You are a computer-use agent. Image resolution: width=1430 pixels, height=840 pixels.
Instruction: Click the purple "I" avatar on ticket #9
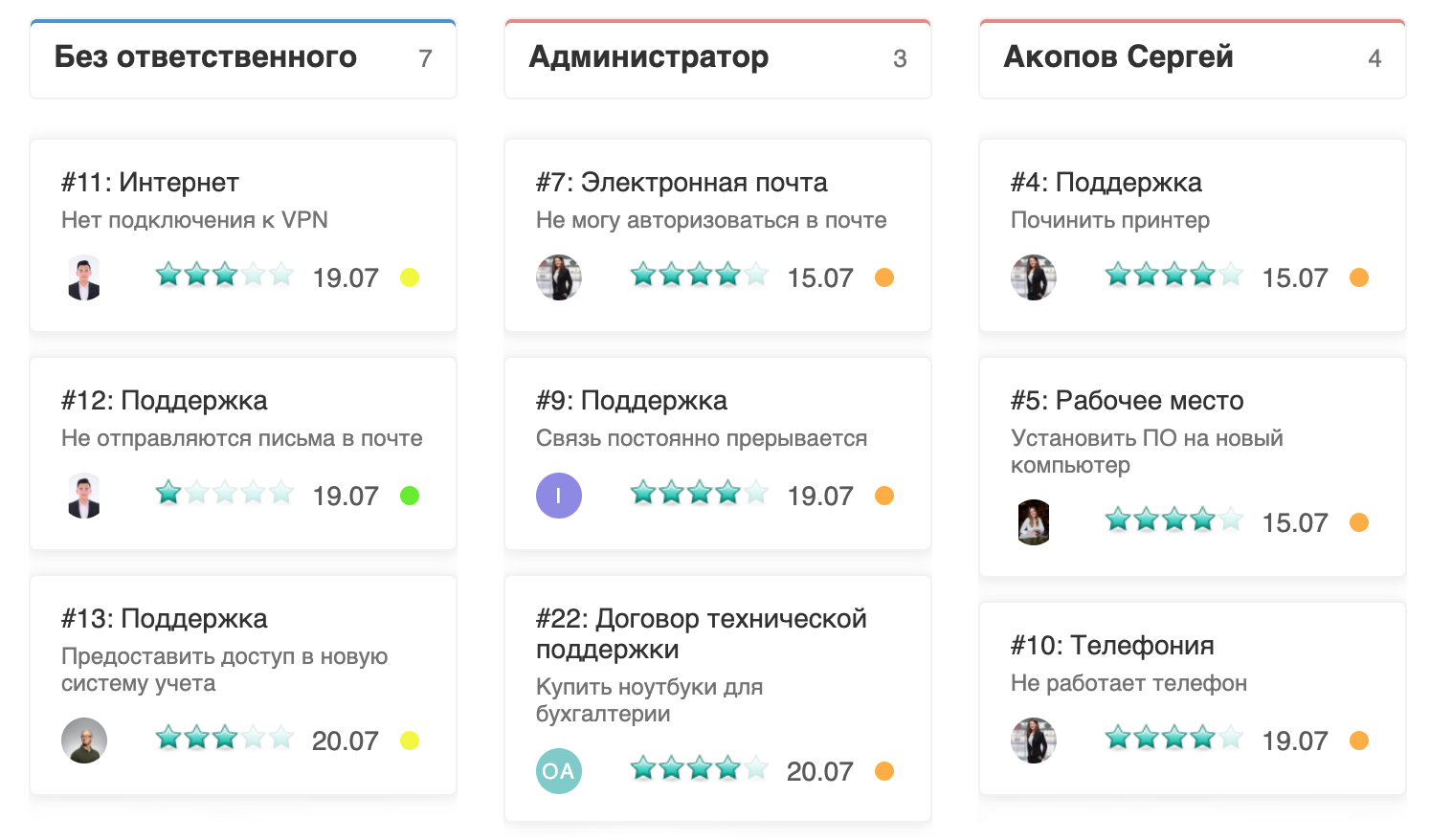coord(559,496)
